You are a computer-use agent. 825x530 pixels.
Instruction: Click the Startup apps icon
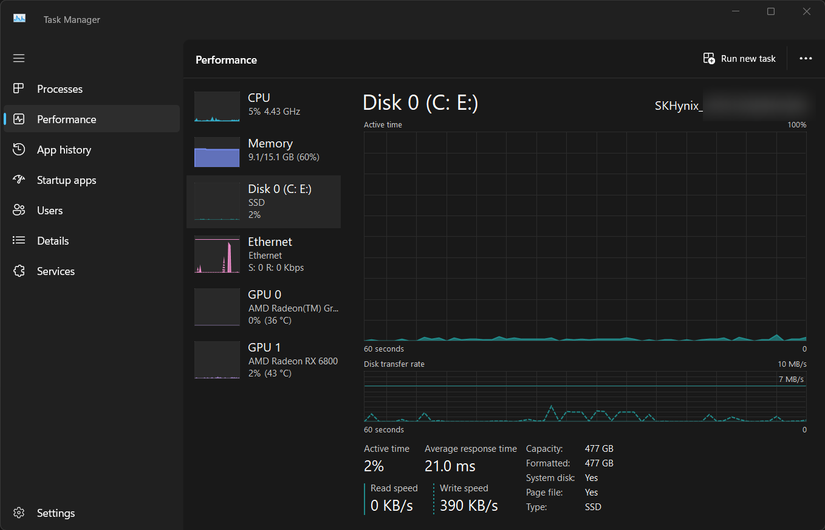pos(19,180)
